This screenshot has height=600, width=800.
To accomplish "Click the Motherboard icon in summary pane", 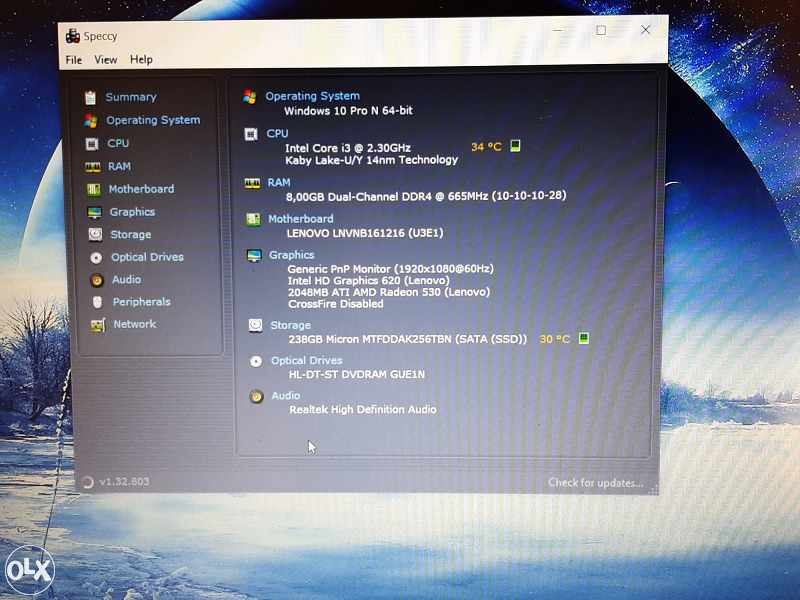I will pyautogui.click(x=254, y=219).
